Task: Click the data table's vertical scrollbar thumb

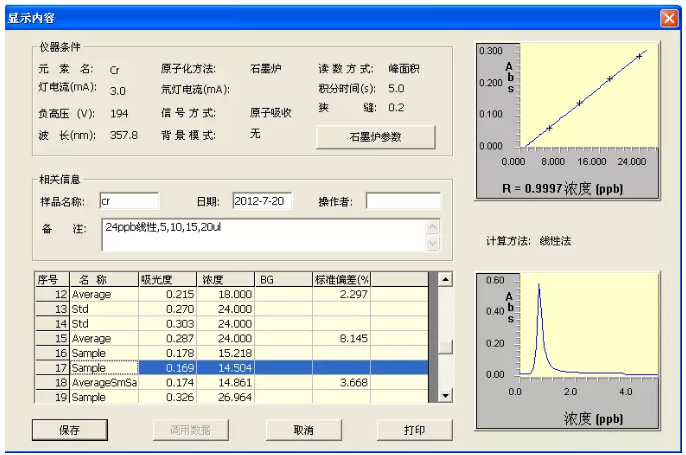Action: (x=446, y=347)
